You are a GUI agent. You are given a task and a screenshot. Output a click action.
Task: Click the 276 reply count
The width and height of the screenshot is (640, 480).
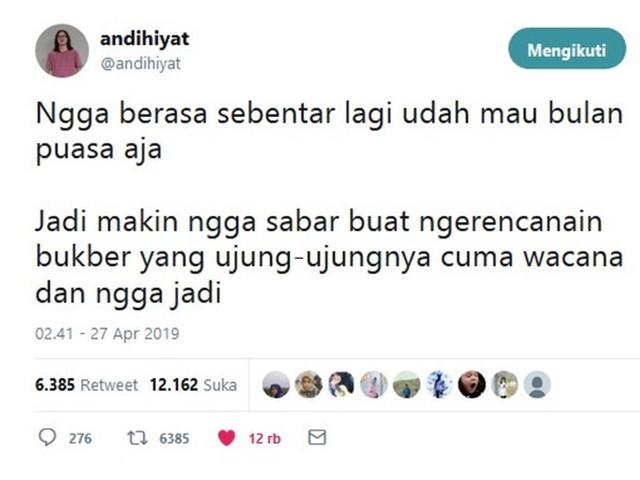[x=80, y=438]
